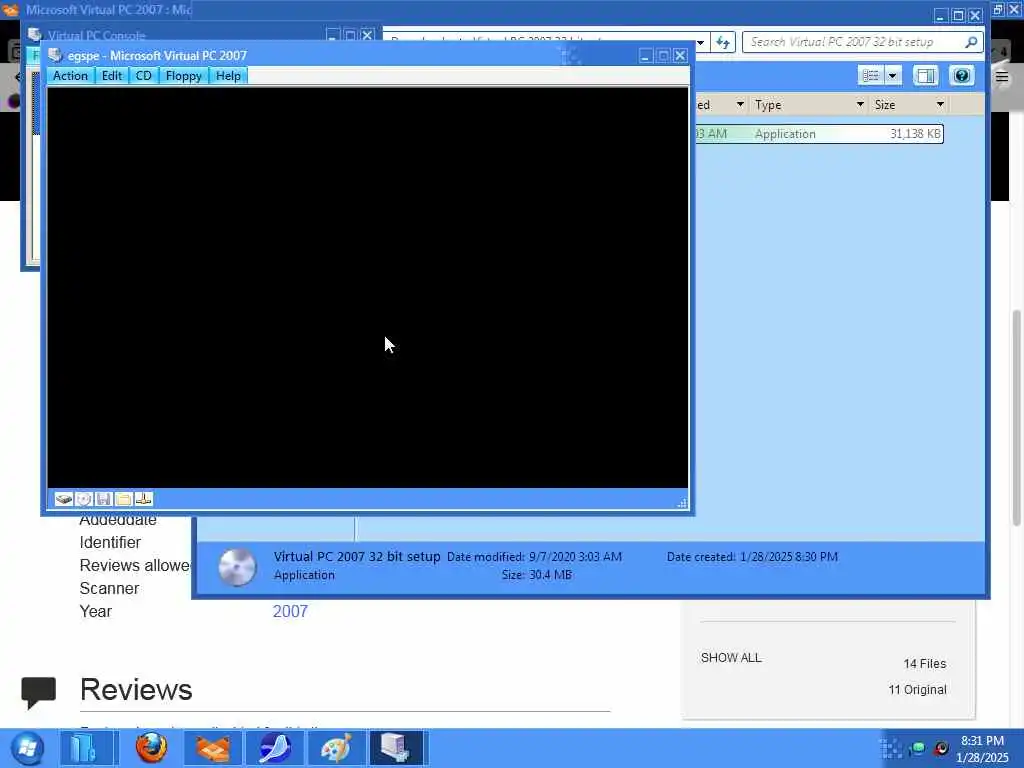This screenshot has height=768, width=1024.
Task: Click the taskbar clock showing 8:31 PM
Action: [x=982, y=749]
